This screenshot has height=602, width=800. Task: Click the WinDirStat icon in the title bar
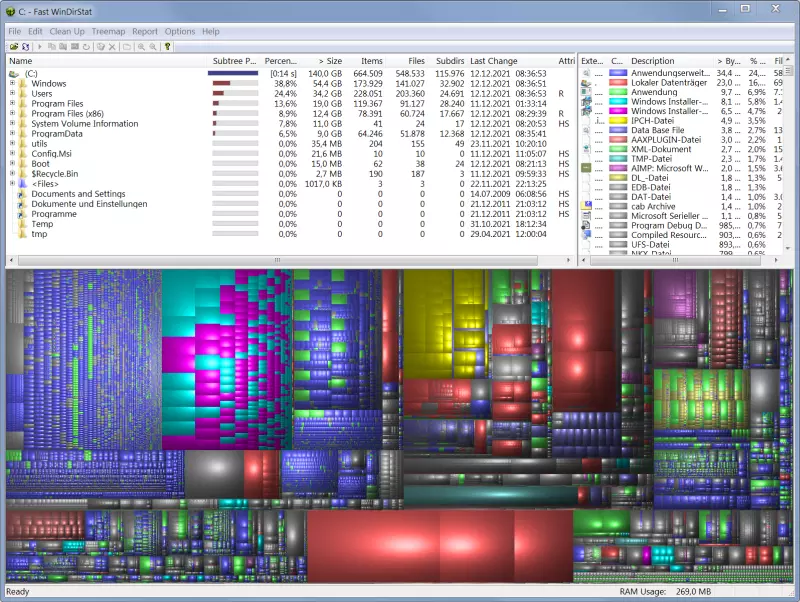click(10, 11)
